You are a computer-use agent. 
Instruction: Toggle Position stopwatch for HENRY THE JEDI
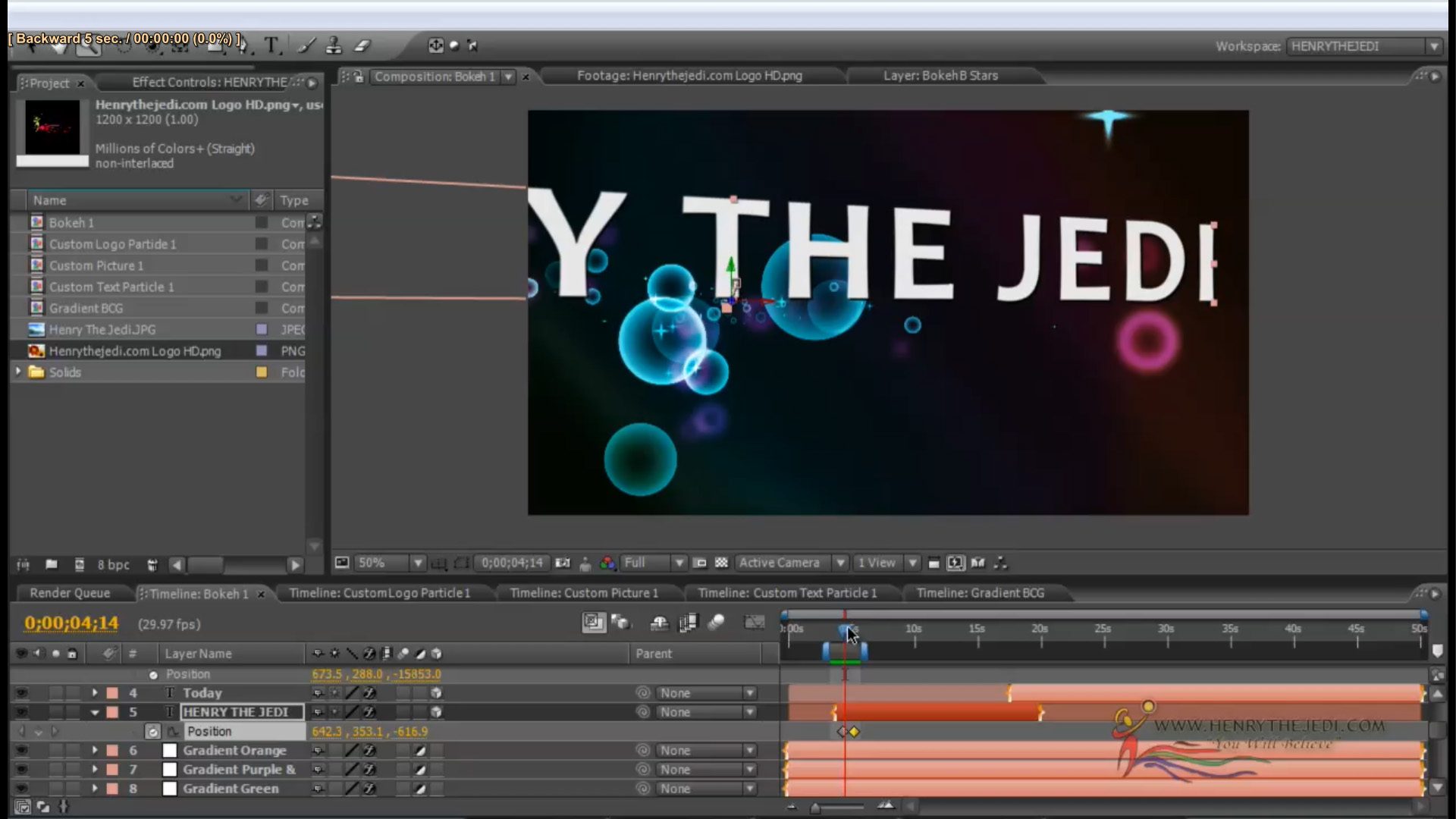point(153,732)
